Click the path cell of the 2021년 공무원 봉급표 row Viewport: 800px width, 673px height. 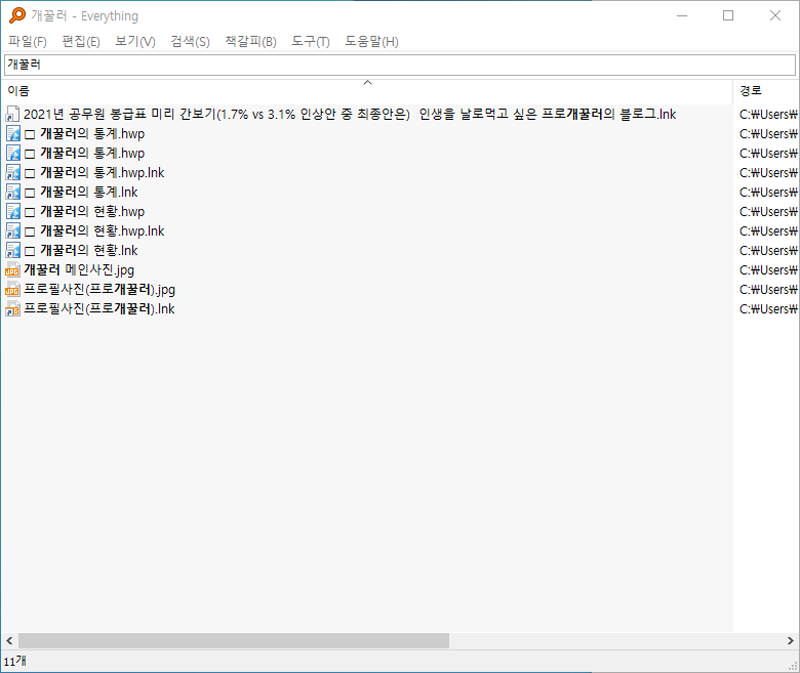click(767, 114)
